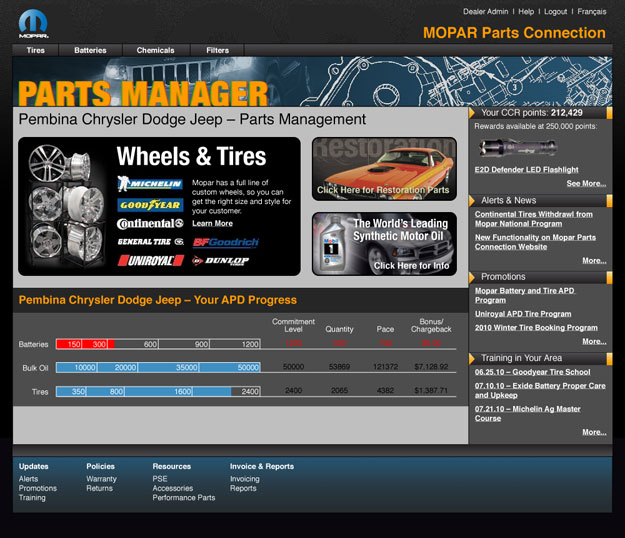
Task: Open the Tires tab
Action: point(35,50)
